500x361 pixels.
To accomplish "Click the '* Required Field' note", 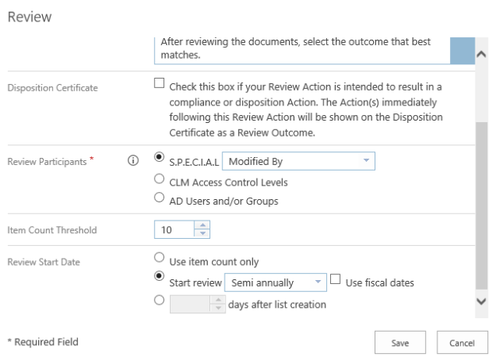I will [43, 342].
